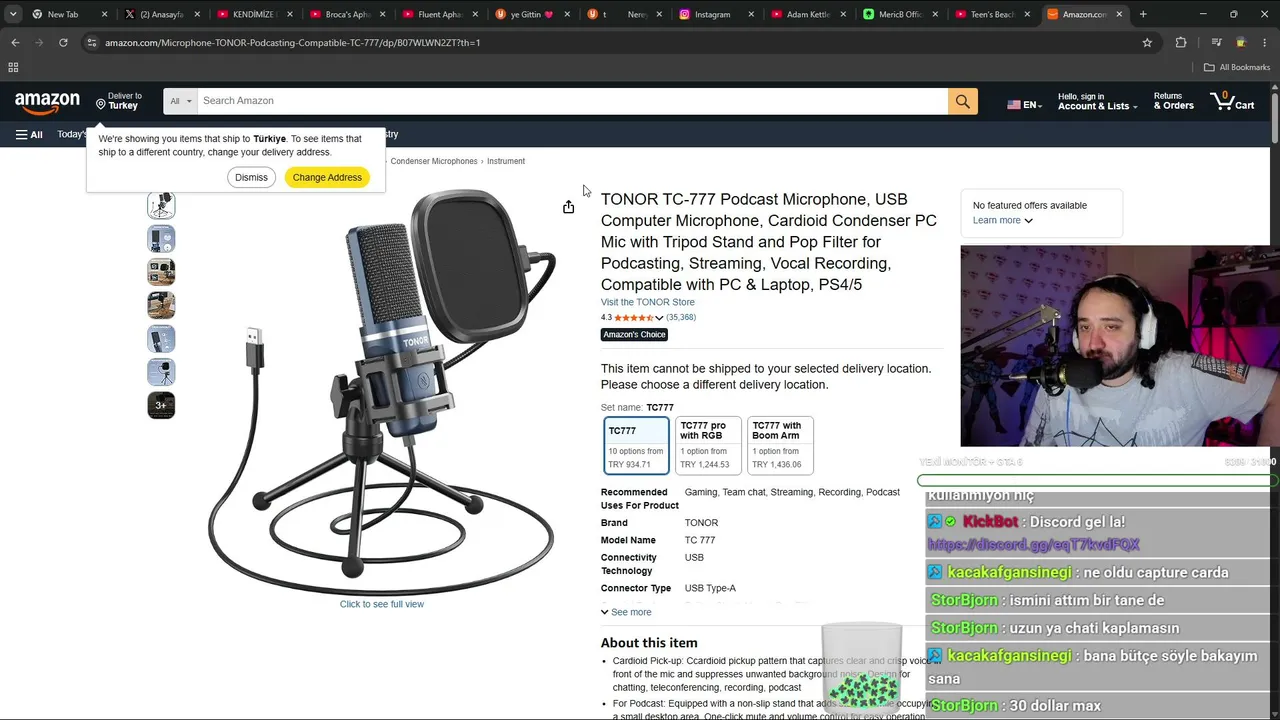Screen dimensions: 1280x720
Task: Open the Chrome apps grid shortcut
Action: tap(13, 67)
